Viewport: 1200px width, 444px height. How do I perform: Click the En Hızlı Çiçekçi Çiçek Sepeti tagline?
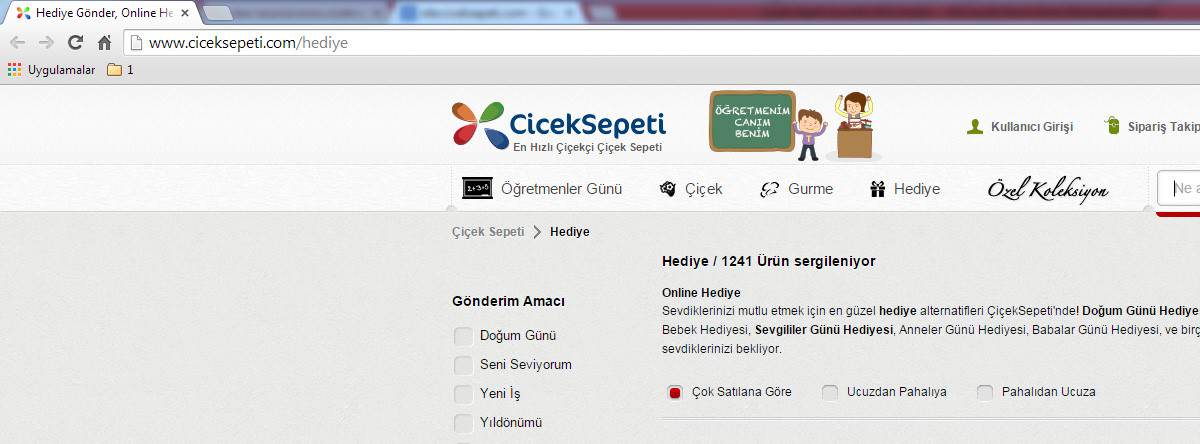(587, 147)
